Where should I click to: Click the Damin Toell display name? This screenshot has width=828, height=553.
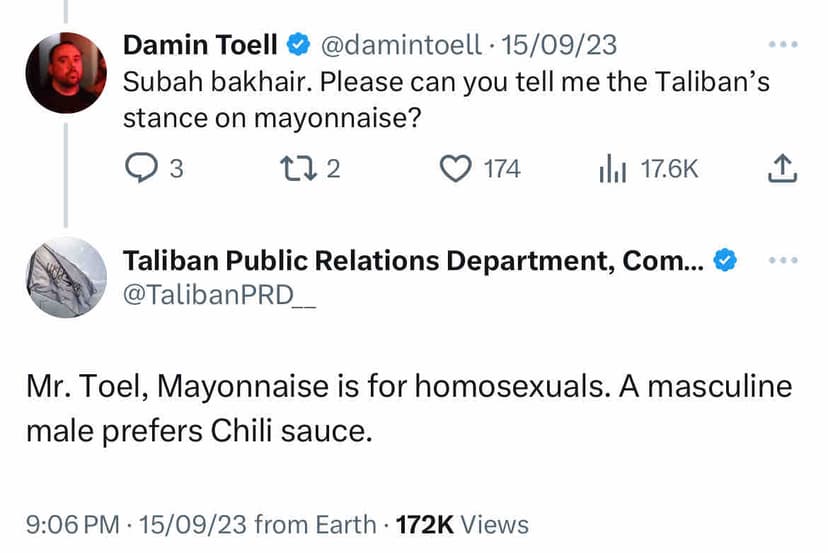200,45
